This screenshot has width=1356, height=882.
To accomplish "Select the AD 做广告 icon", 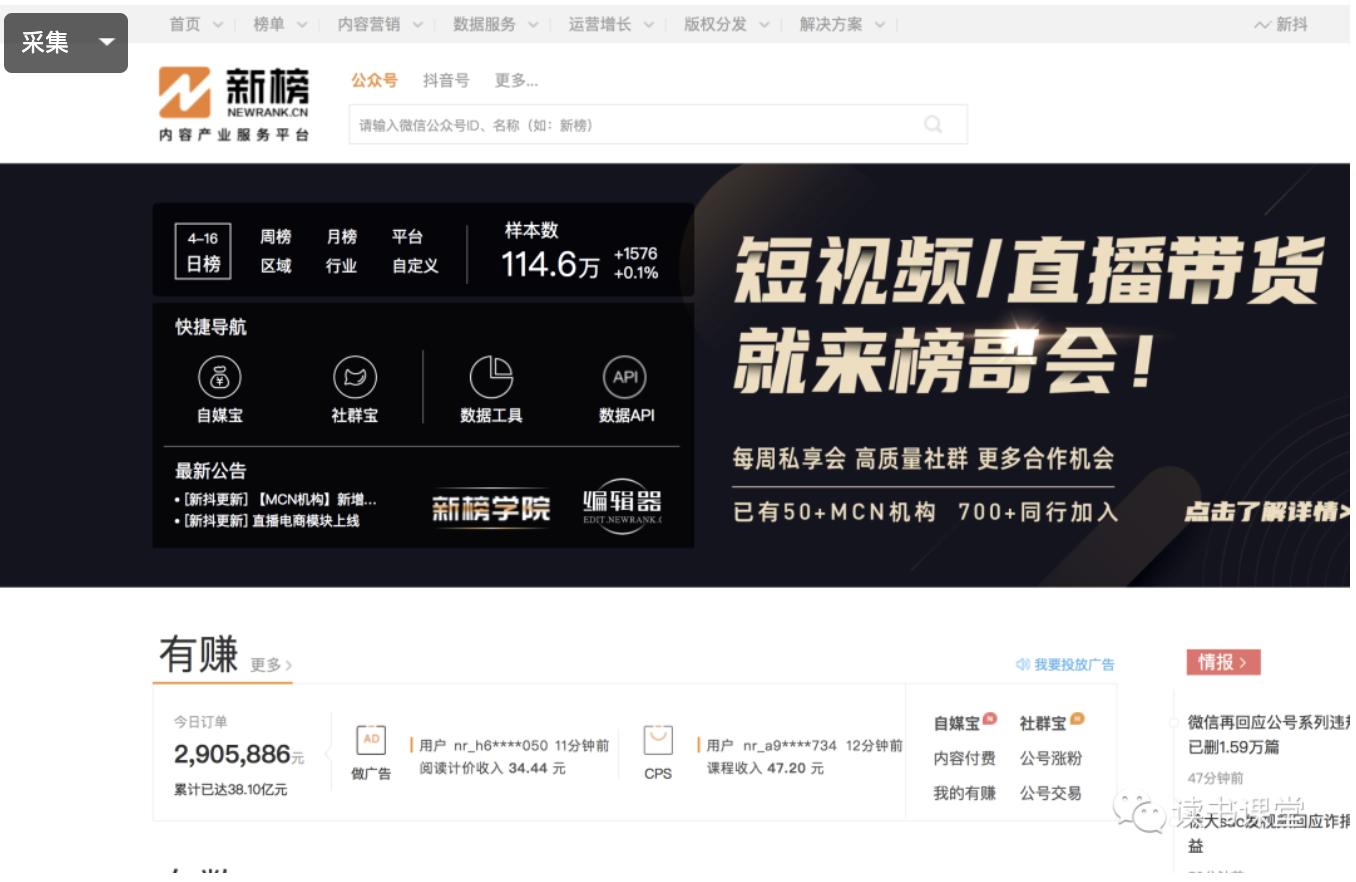I will point(371,742).
